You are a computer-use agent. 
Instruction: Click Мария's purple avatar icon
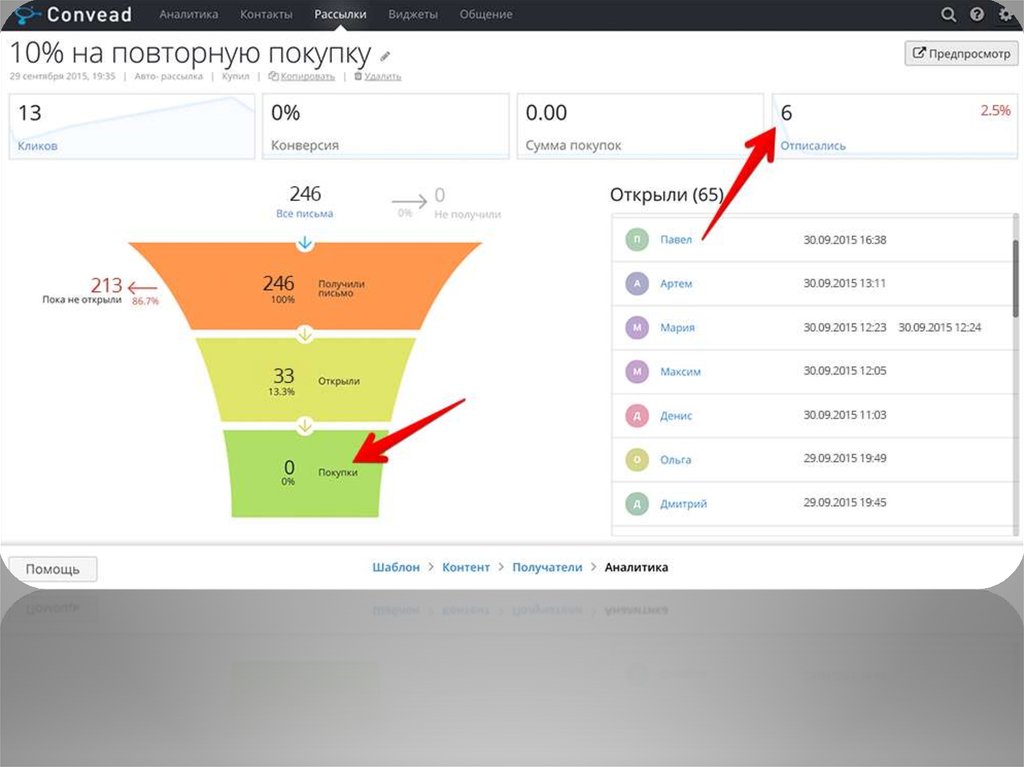click(x=637, y=328)
